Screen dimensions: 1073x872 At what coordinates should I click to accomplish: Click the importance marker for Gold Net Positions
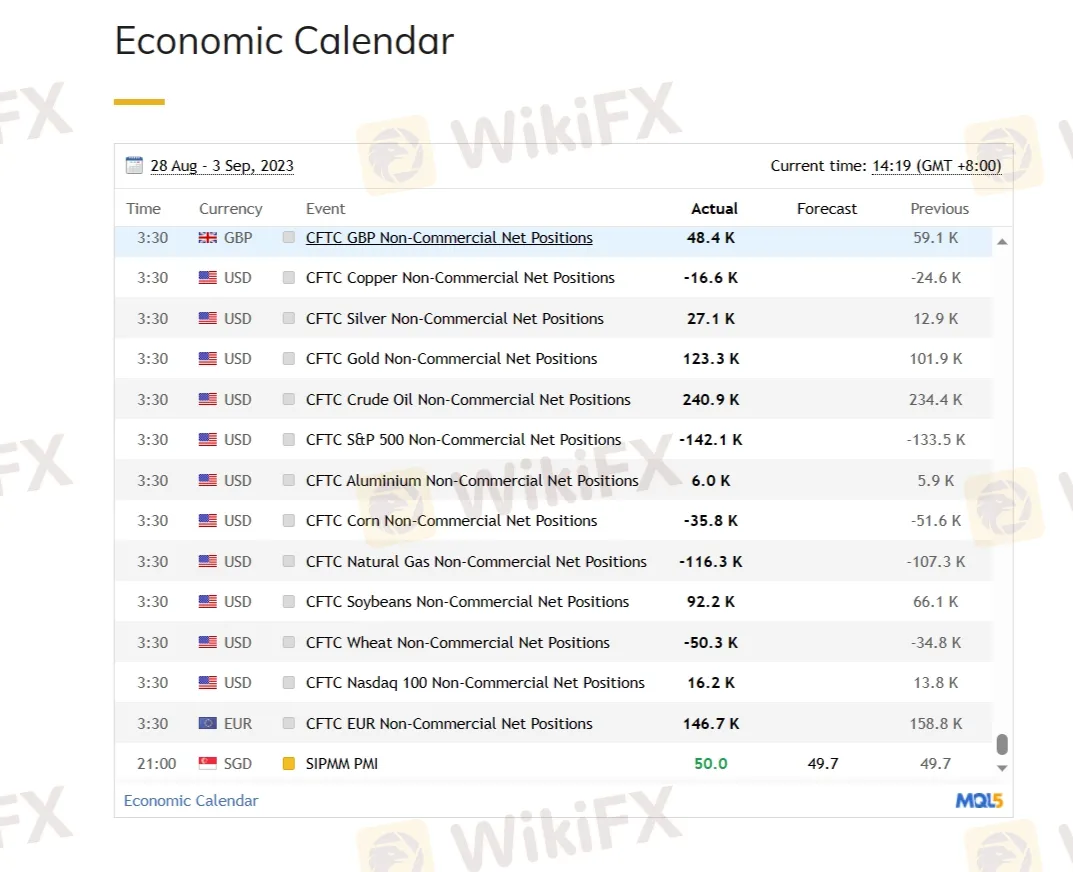tap(289, 359)
